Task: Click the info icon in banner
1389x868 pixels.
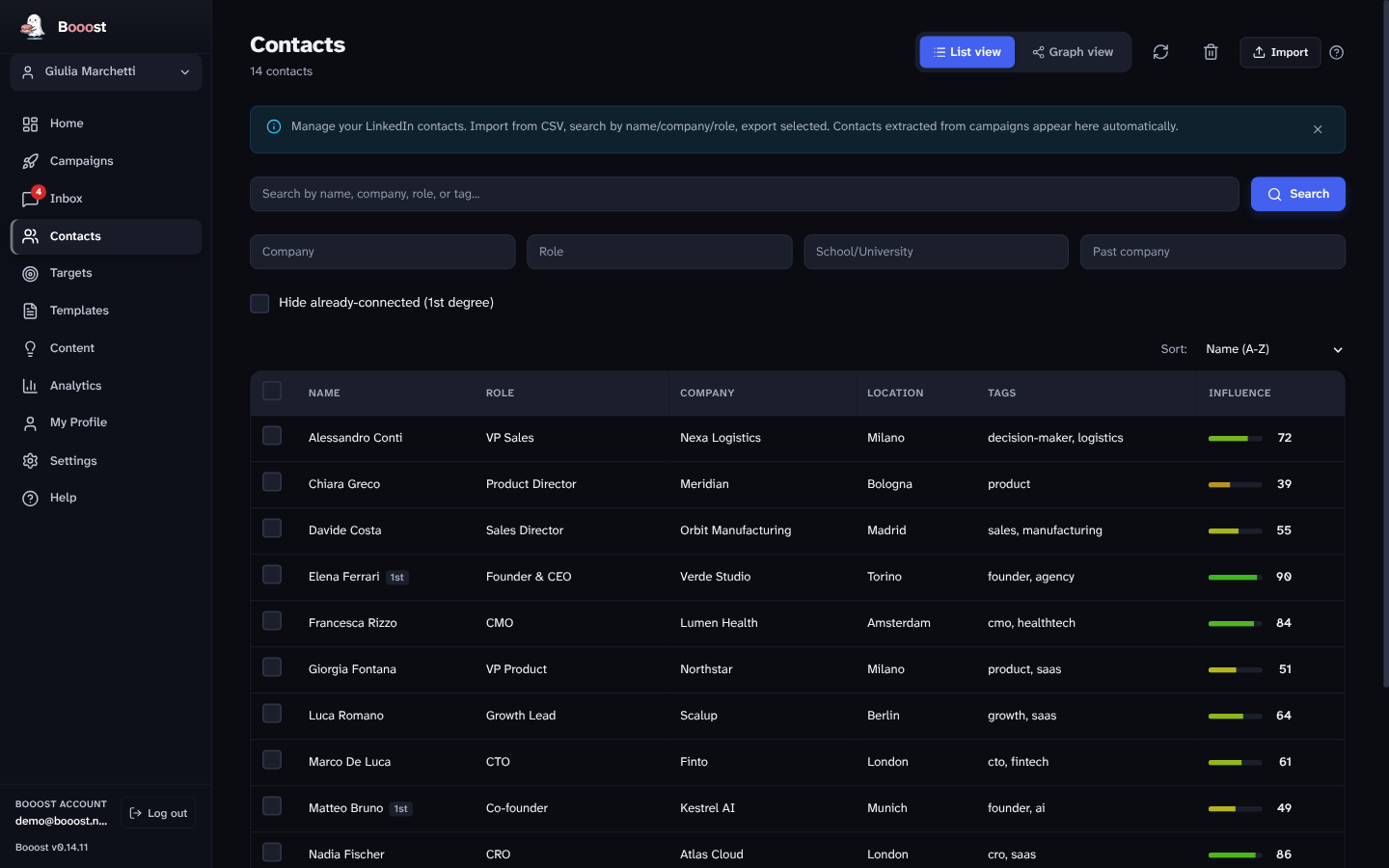Action: [274, 126]
